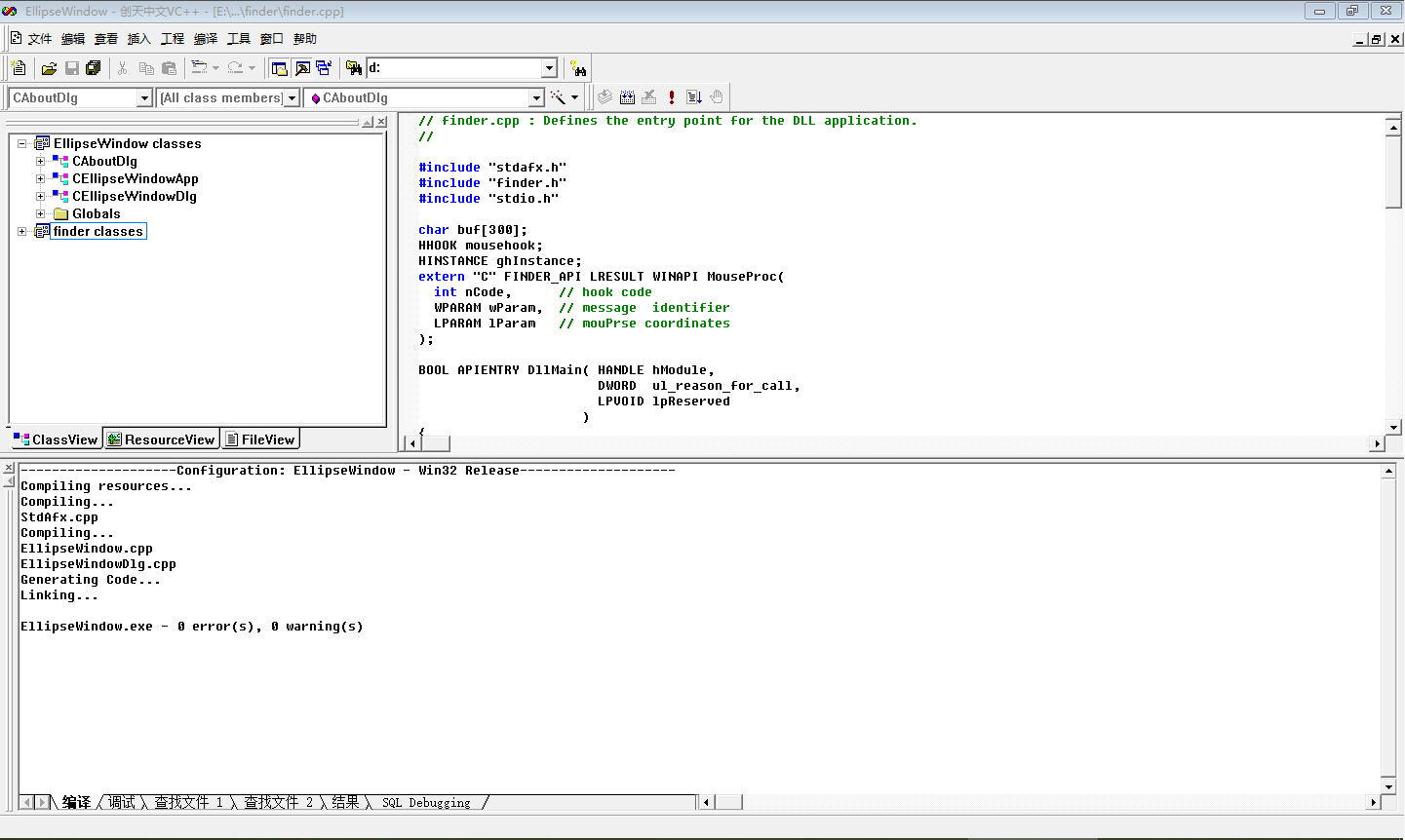Switch to the FileView tab

click(259, 439)
